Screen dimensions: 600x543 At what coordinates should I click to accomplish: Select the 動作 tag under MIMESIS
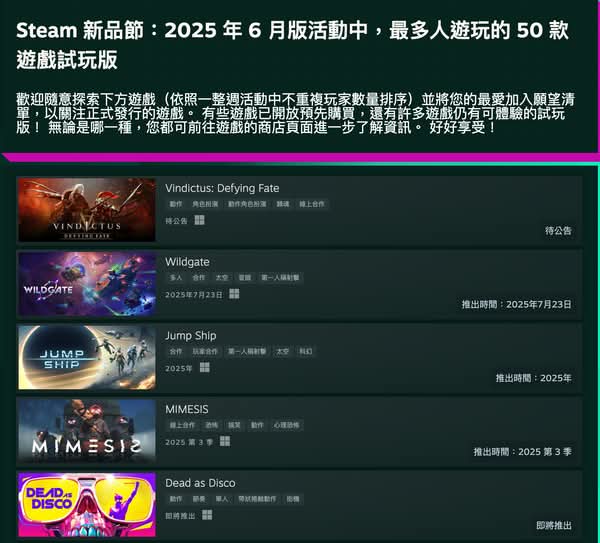(x=257, y=425)
